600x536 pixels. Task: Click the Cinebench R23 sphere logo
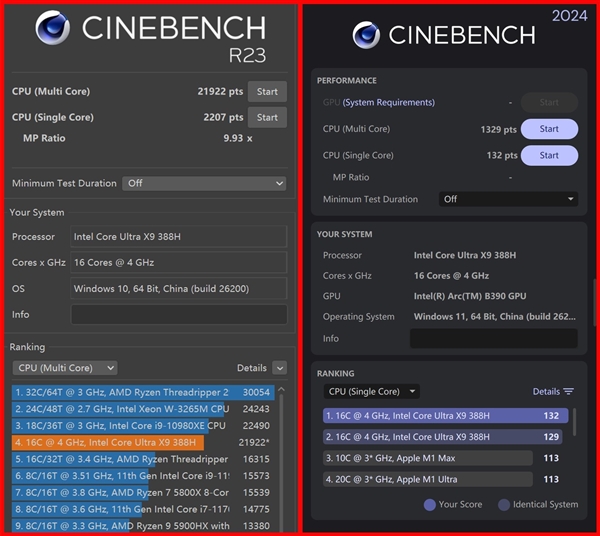53,28
